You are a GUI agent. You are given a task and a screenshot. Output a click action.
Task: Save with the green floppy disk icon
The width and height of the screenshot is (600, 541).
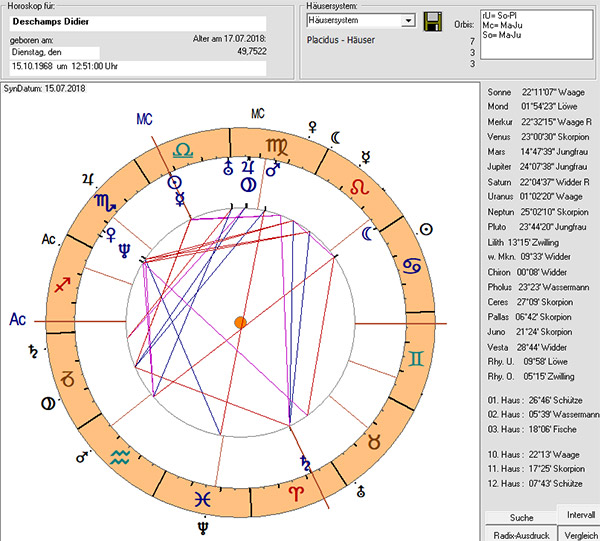(433, 21)
